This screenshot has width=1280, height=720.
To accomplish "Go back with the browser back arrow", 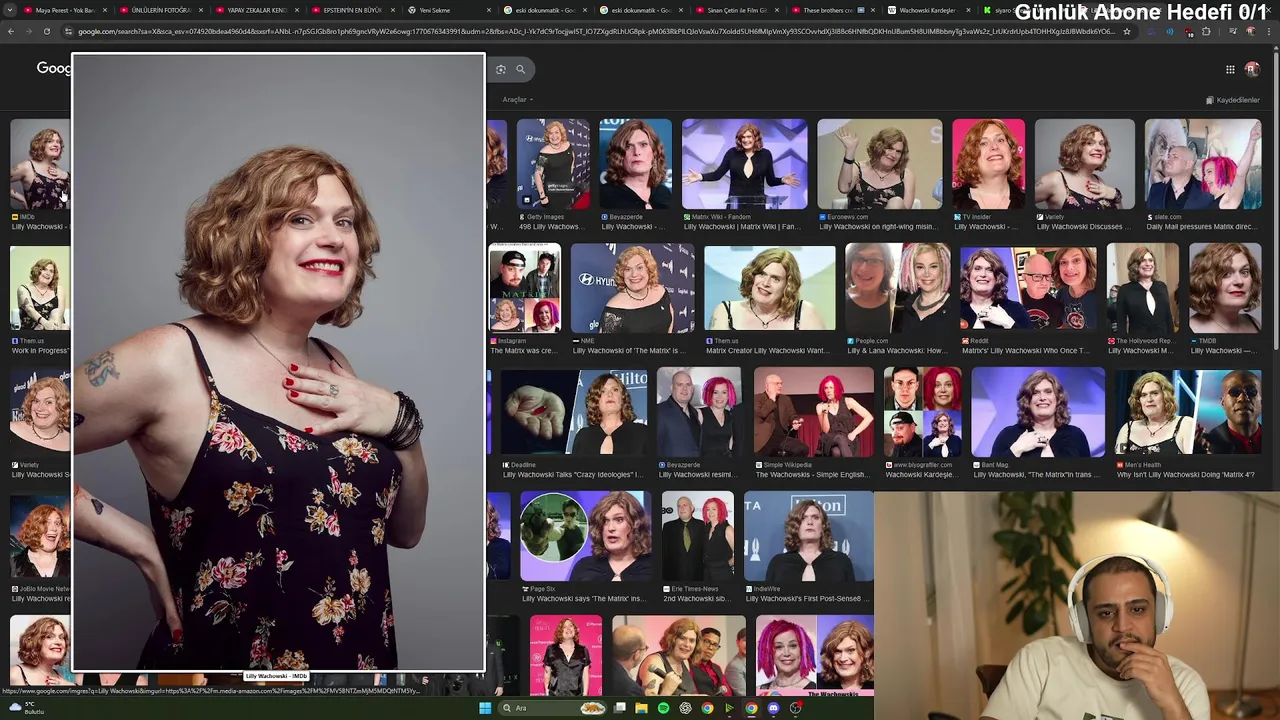I will coord(11,31).
